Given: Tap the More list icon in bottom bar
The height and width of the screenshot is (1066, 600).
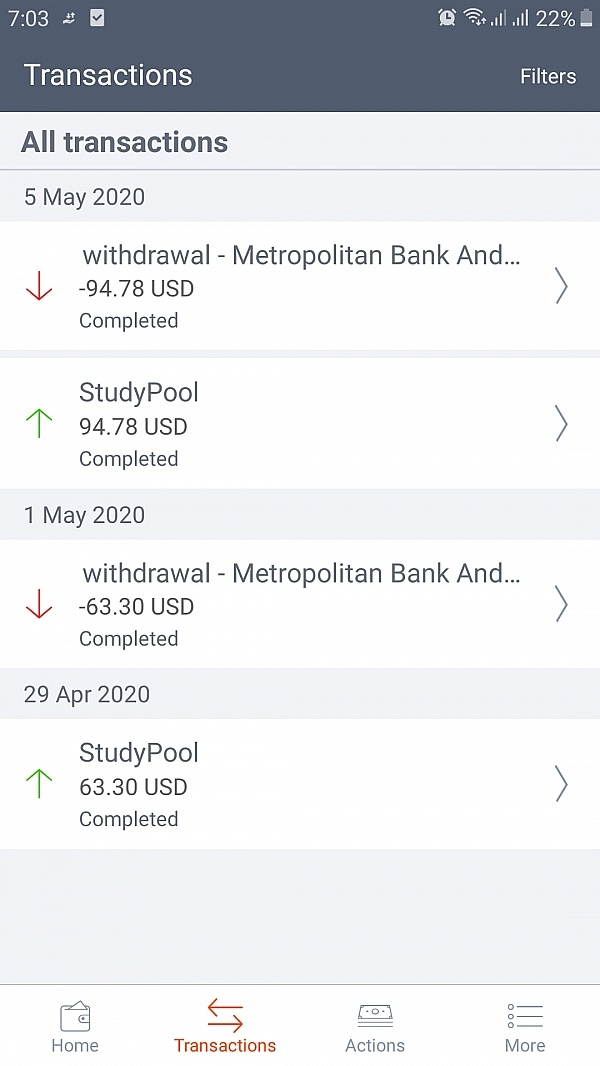Looking at the screenshot, I should [525, 1015].
